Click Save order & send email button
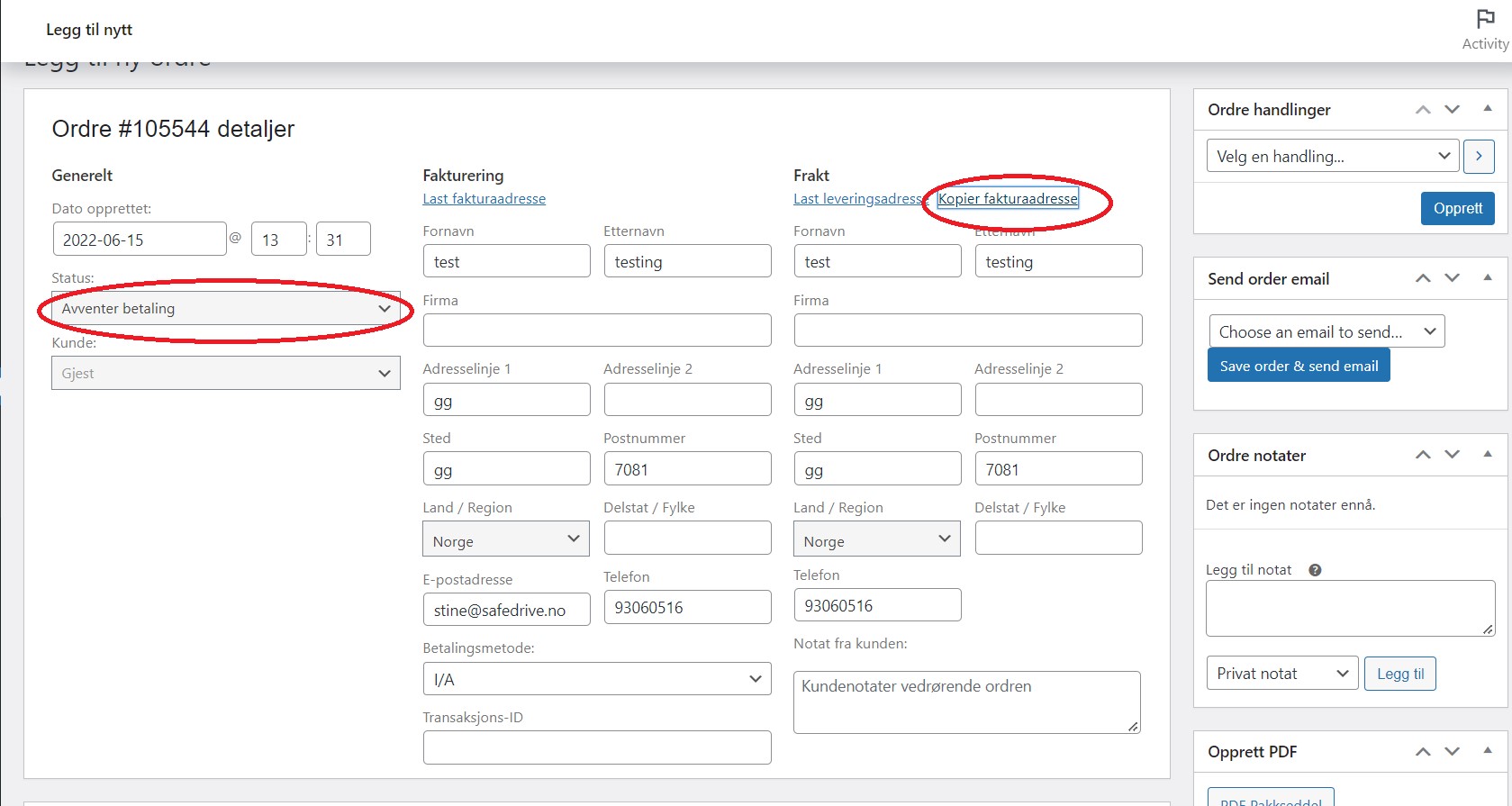This screenshot has width=1512, height=806. [1298, 366]
